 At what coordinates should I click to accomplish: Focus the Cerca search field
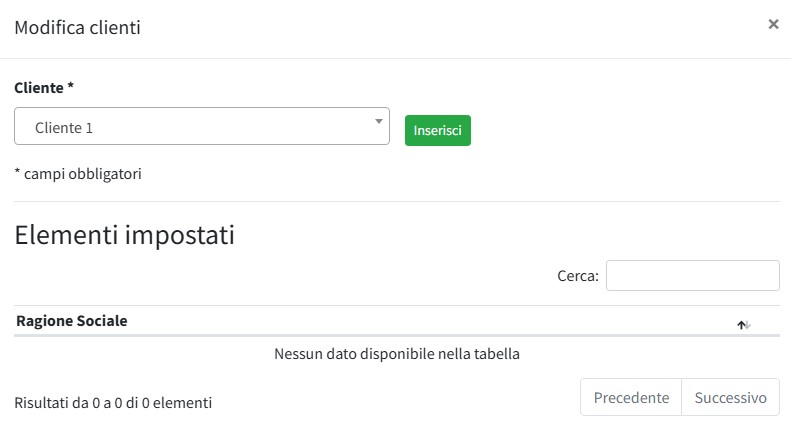(x=692, y=275)
